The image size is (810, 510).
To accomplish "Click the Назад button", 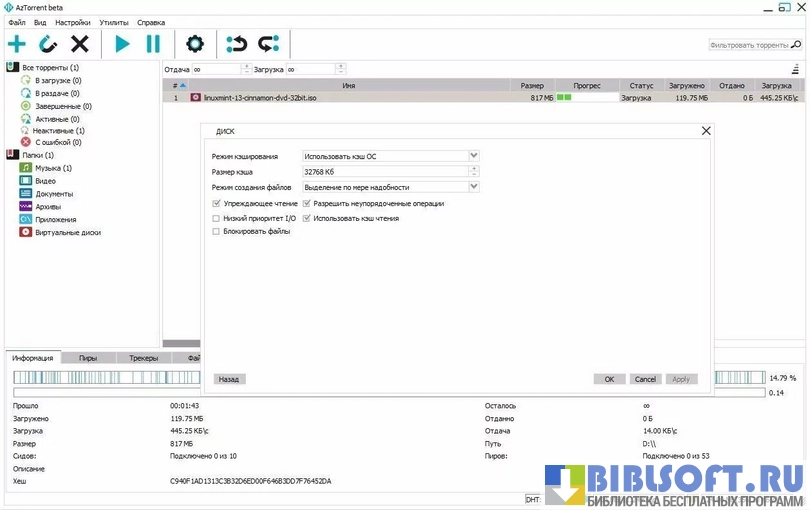I will click(x=229, y=379).
